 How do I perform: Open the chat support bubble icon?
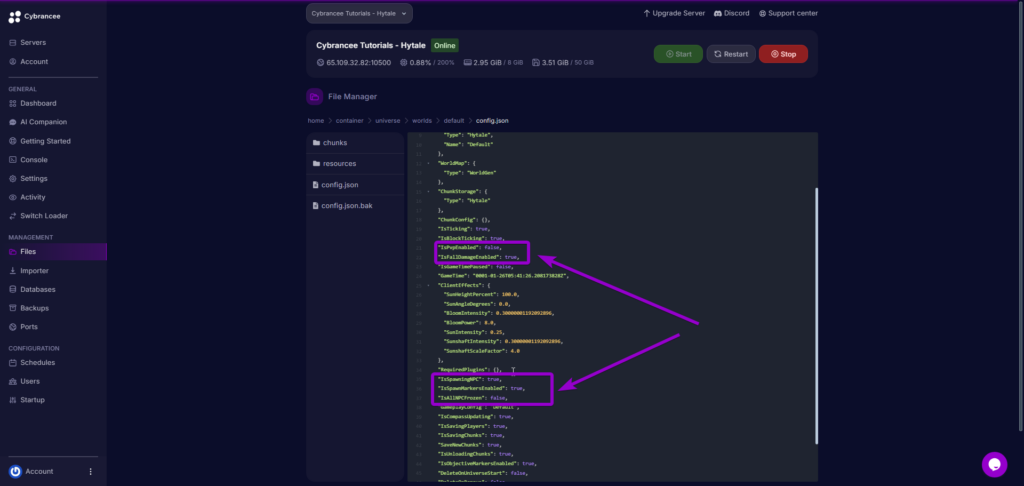pos(993,463)
